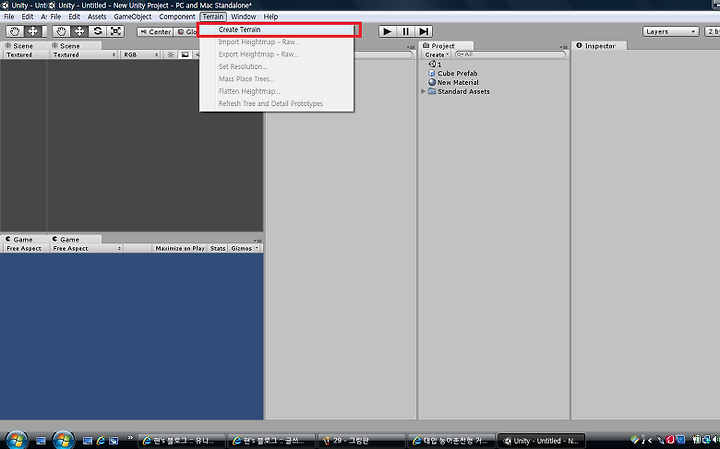
Task: Open the Assets menu
Action: (96, 17)
